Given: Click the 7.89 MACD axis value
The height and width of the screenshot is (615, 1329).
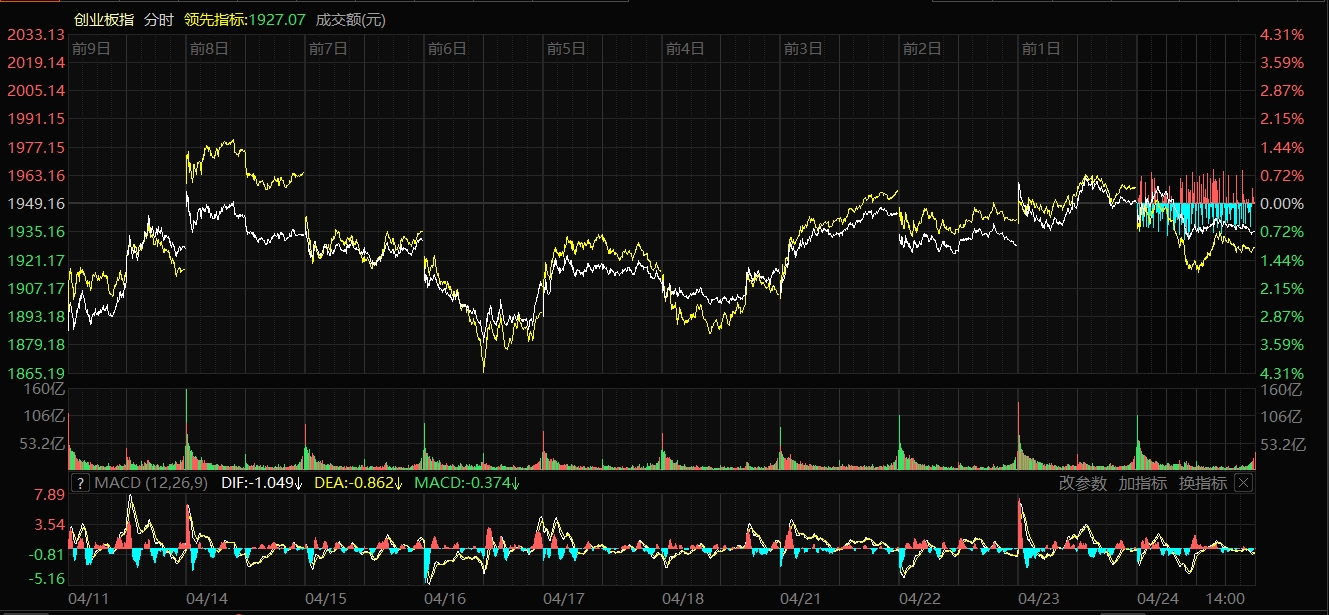Looking at the screenshot, I should [49, 495].
